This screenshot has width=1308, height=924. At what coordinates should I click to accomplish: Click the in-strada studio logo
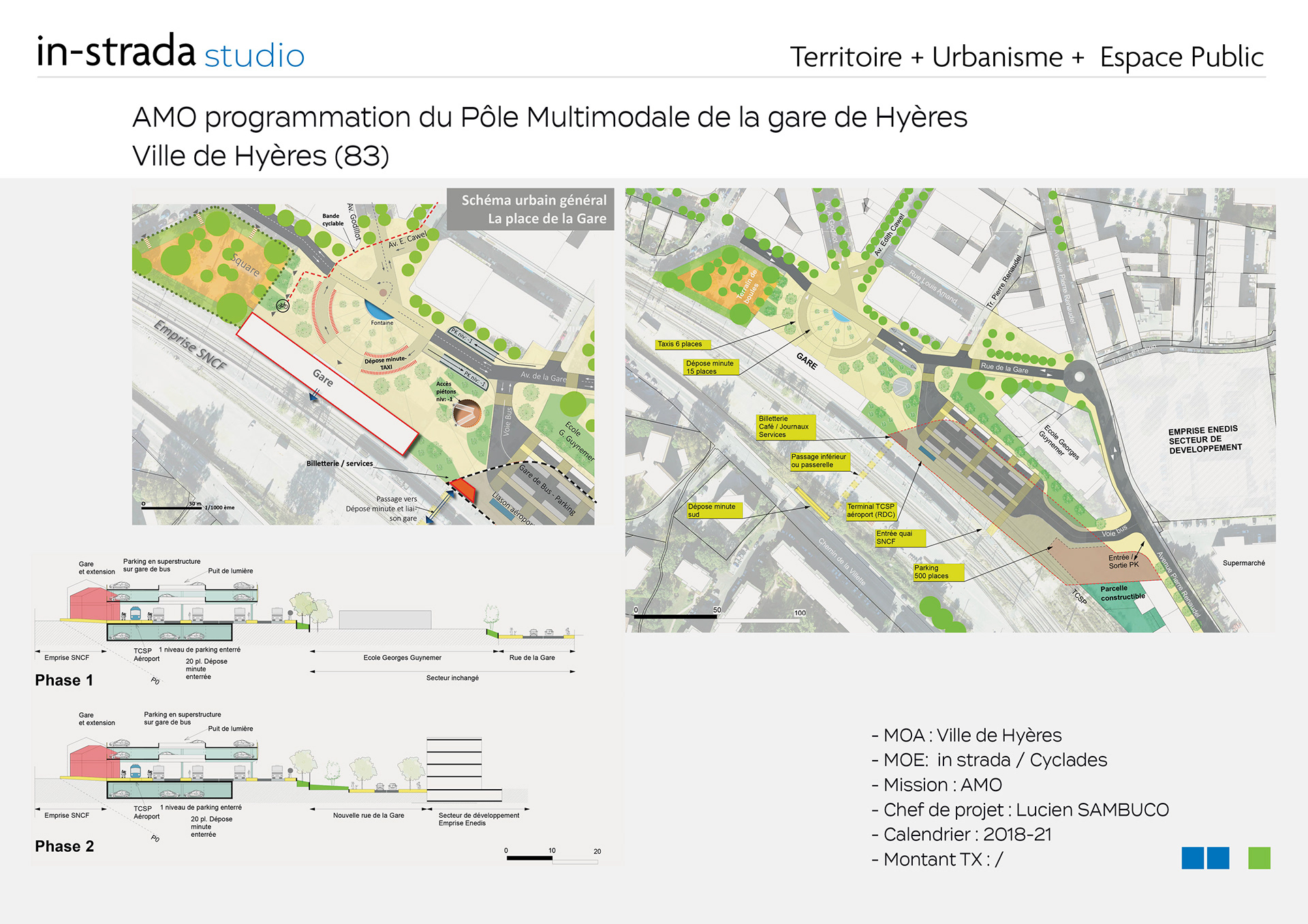point(170,52)
